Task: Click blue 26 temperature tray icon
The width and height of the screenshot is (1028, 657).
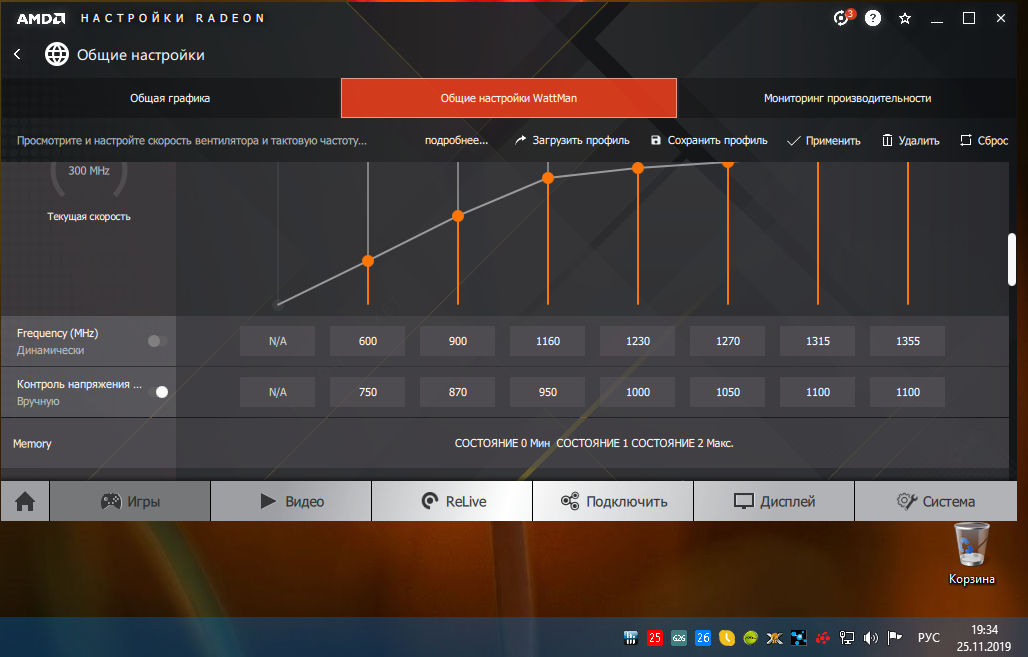Action: coord(703,637)
